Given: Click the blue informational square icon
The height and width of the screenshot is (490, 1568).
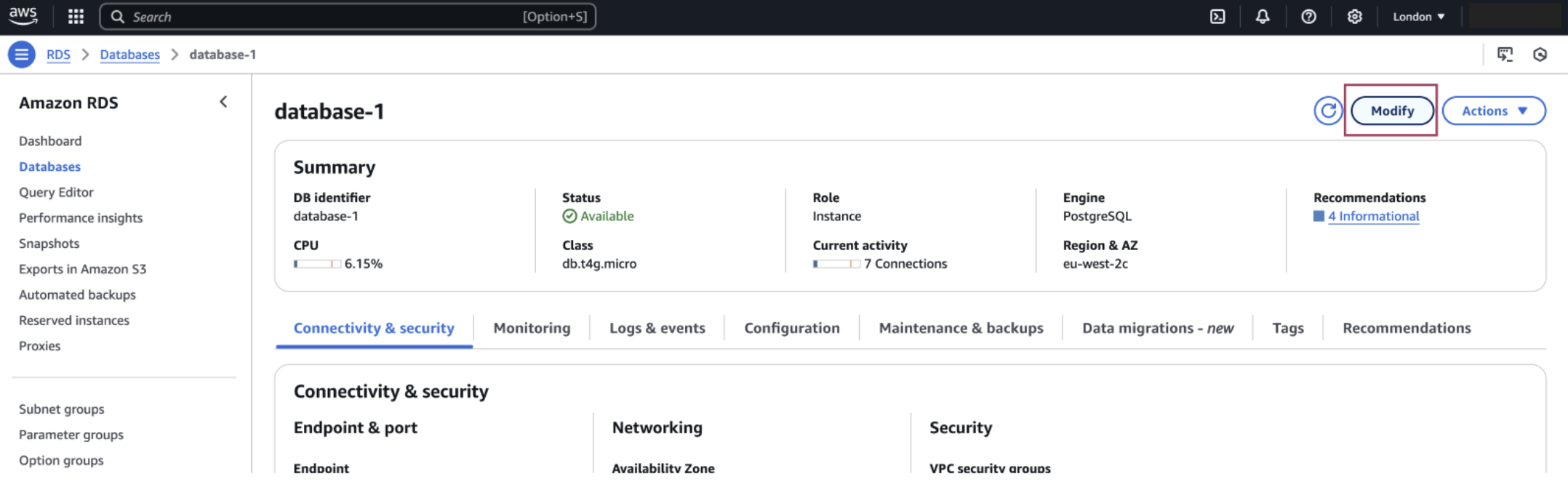Looking at the screenshot, I should pos(1319,216).
